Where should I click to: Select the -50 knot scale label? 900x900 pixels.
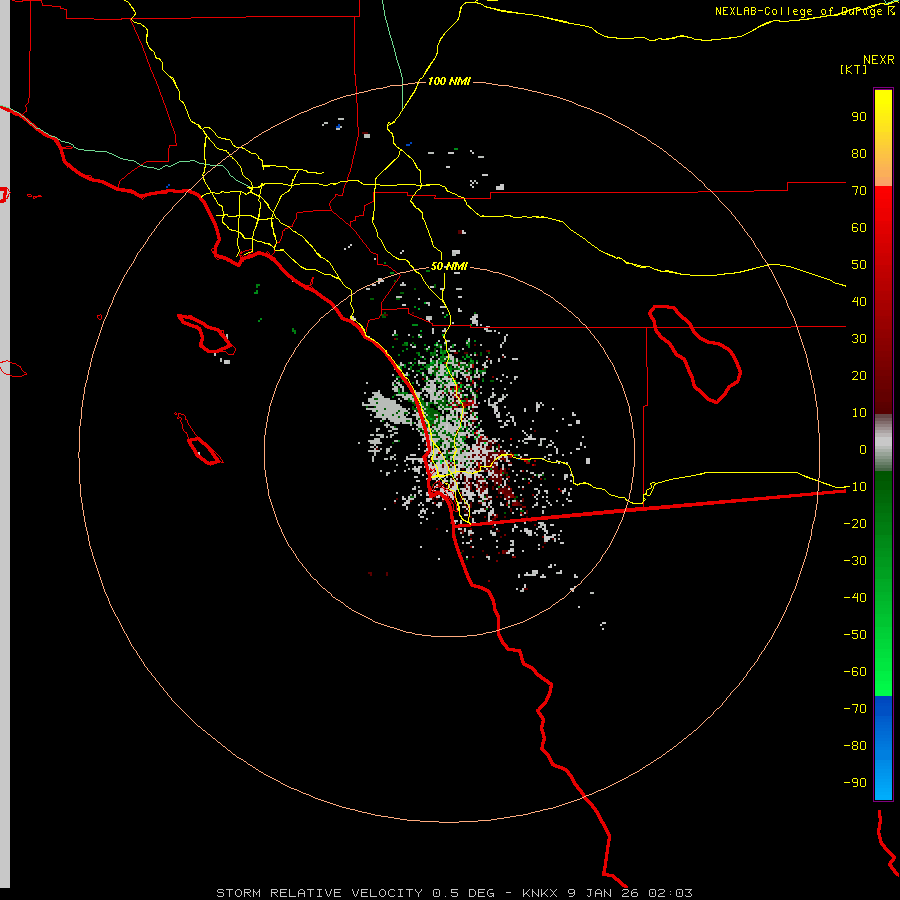[855, 635]
